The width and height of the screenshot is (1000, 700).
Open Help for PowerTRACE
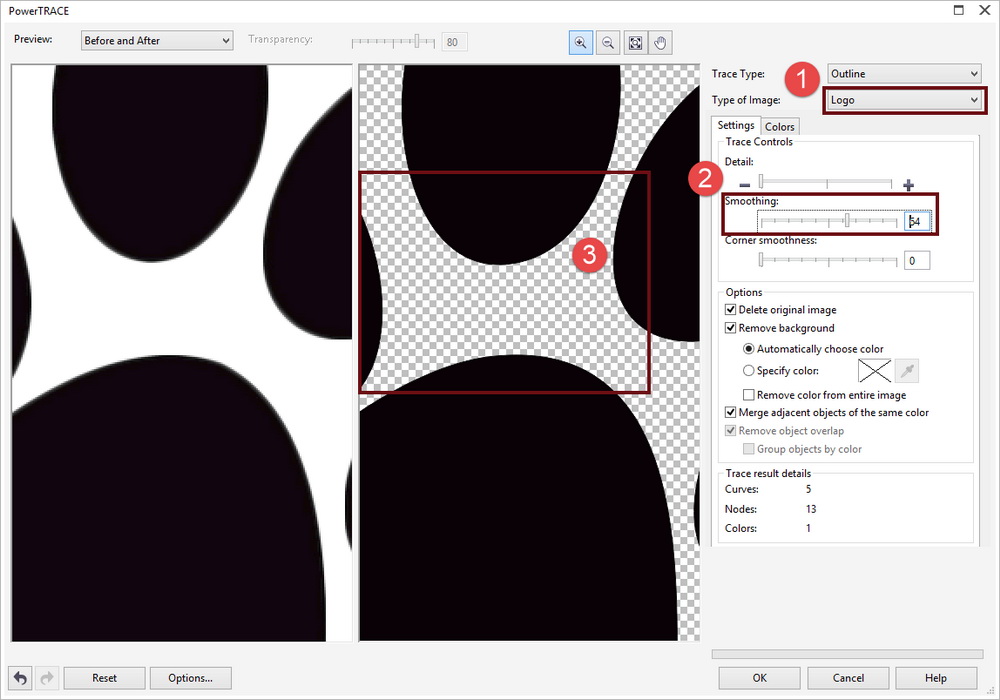[936, 678]
